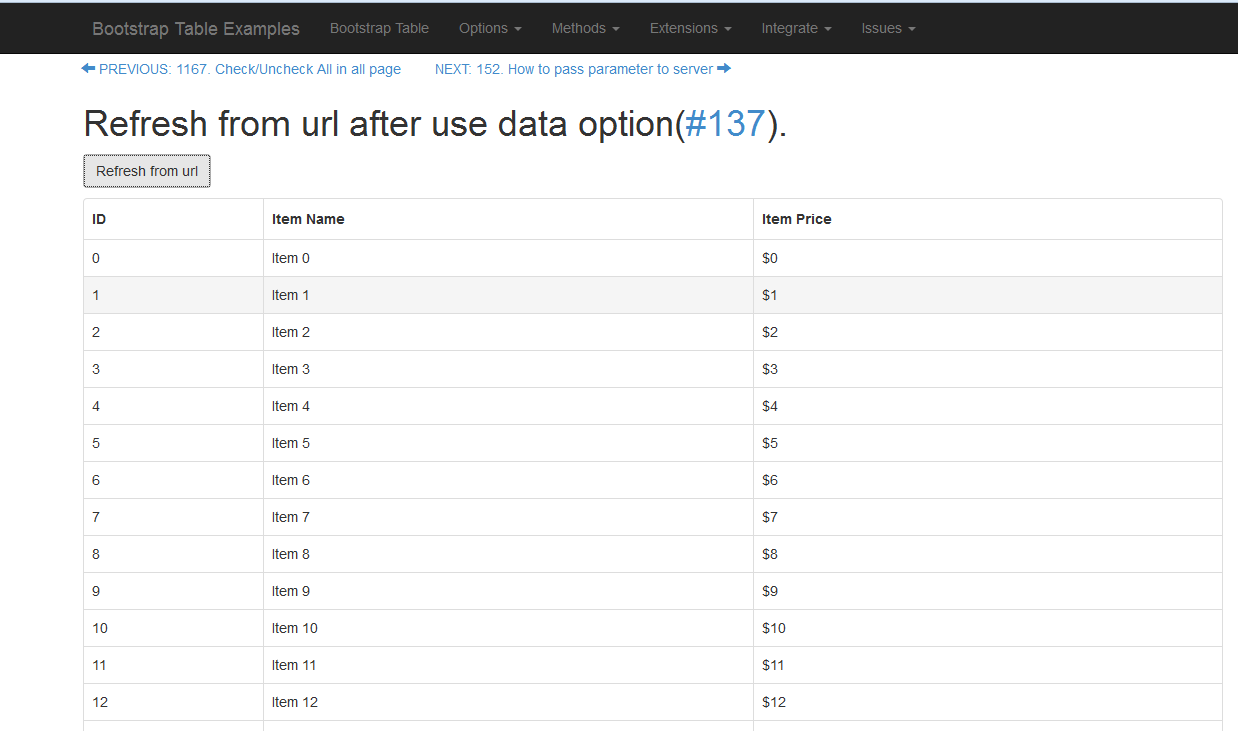Go to NEXT: 152 pass parameter link
Viewport: 1238px width, 731px height.
(x=583, y=69)
